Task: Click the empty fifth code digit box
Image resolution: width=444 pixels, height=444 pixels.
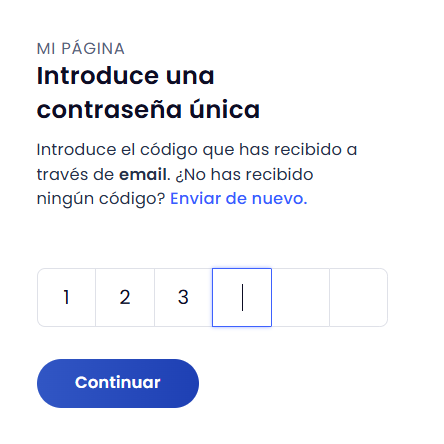Action: click(300, 297)
